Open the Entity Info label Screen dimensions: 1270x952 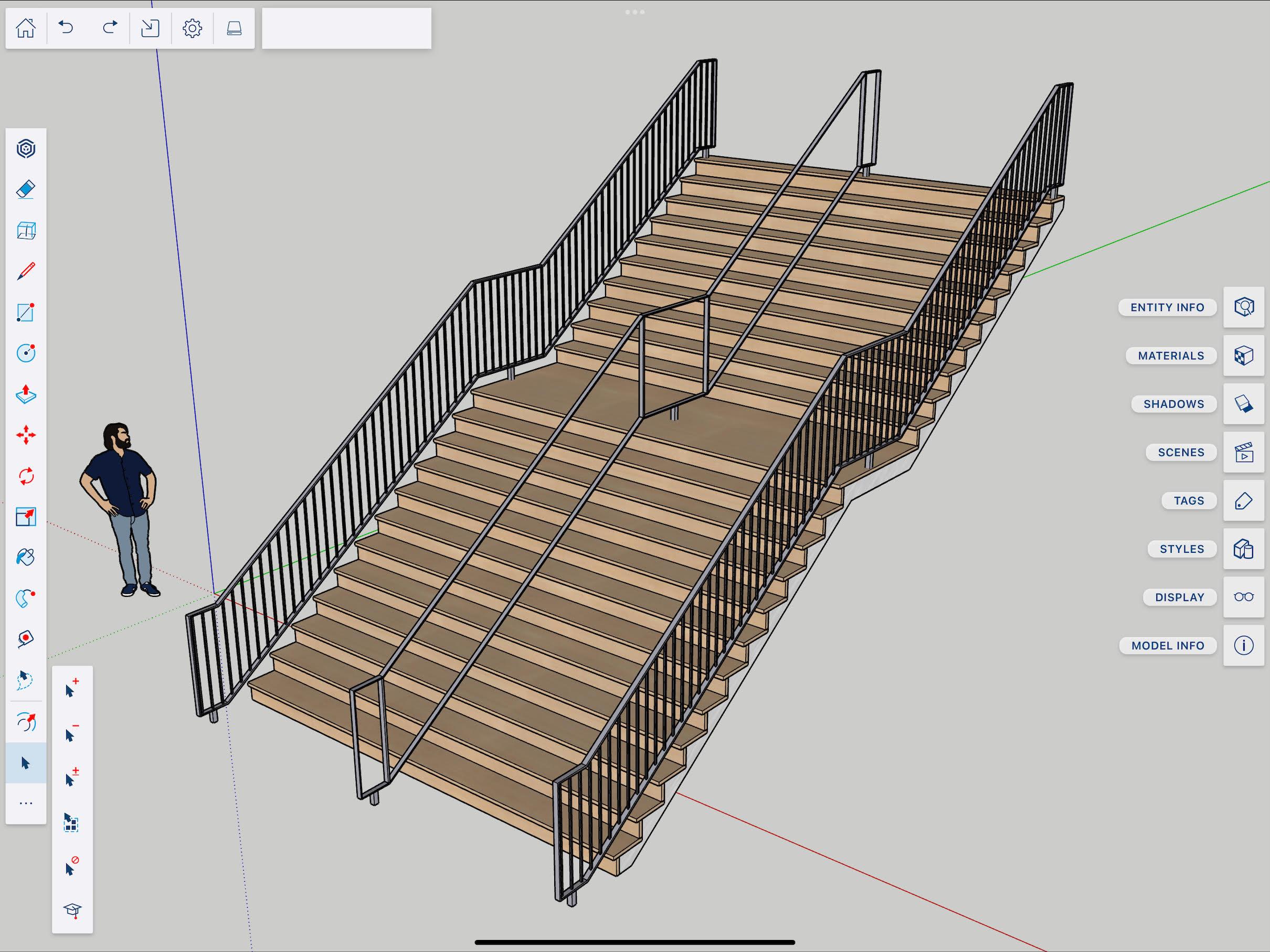pyautogui.click(x=1167, y=307)
